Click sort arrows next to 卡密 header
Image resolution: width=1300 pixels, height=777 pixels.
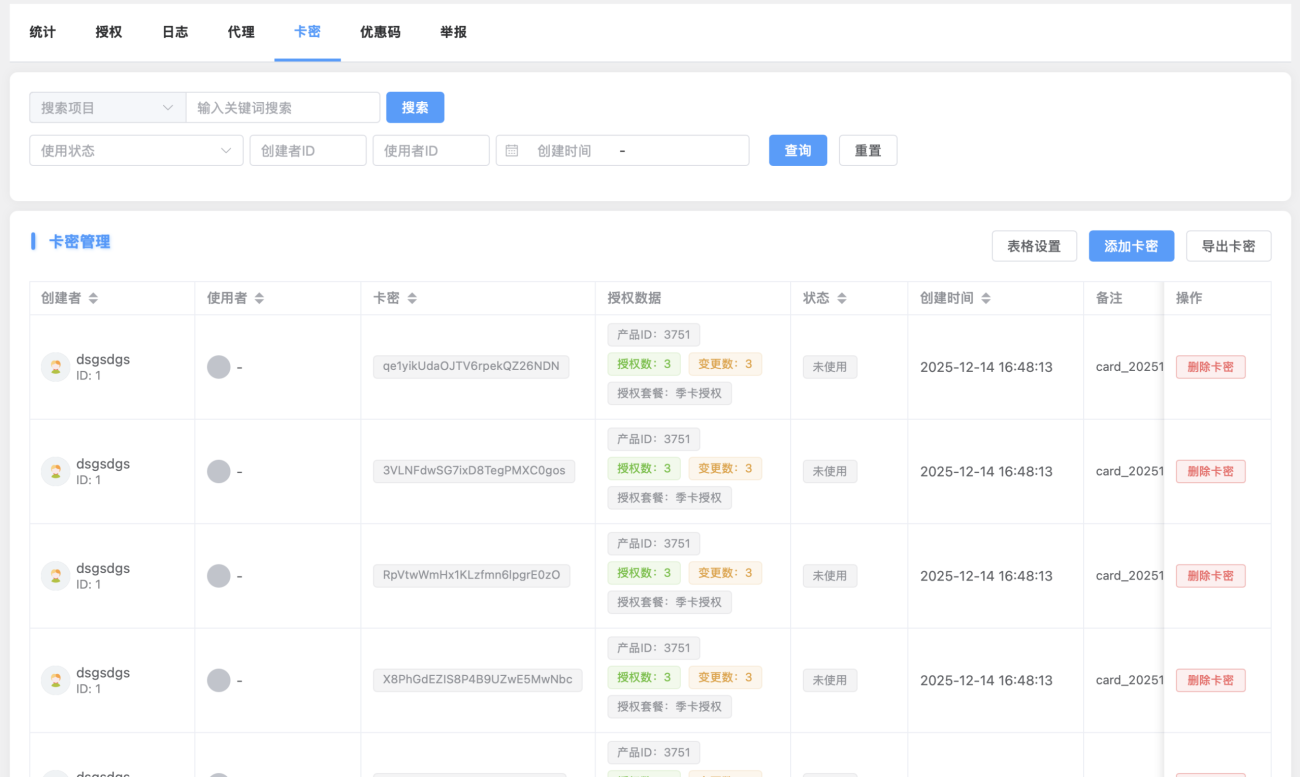click(412, 298)
